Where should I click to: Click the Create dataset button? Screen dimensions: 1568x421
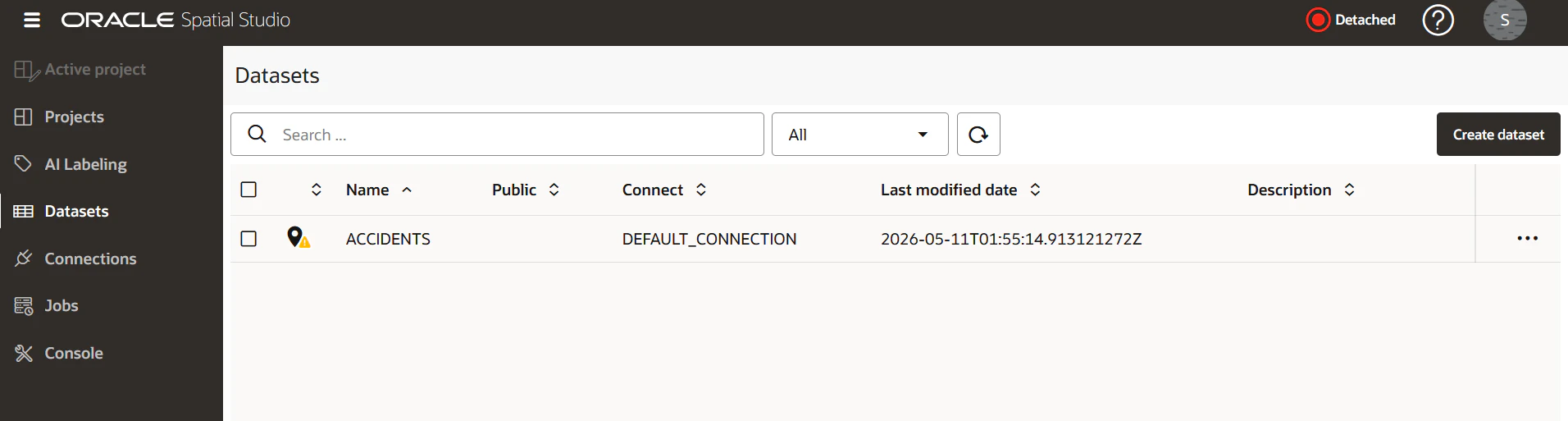click(1498, 135)
